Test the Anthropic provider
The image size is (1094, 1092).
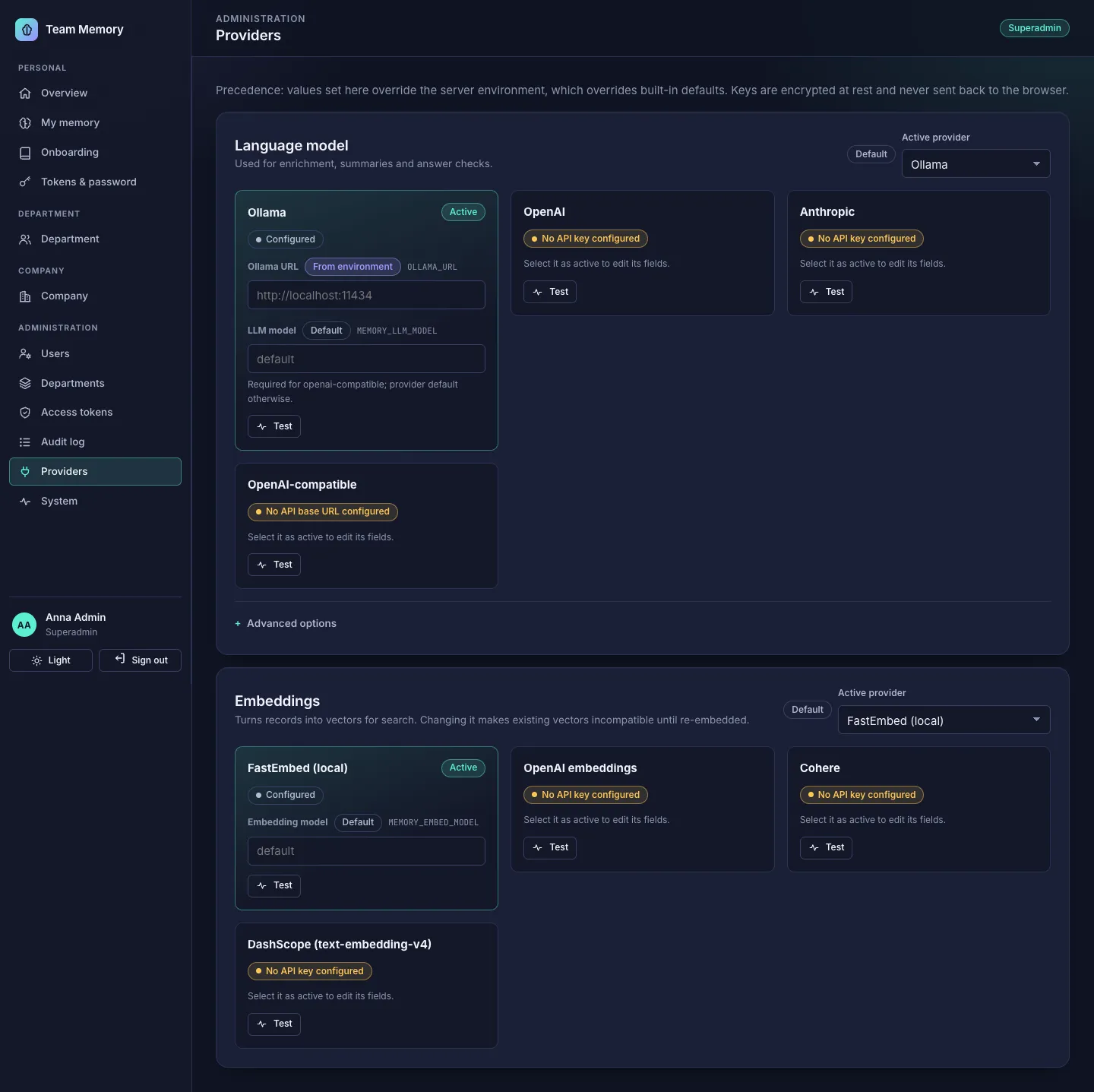click(x=826, y=292)
